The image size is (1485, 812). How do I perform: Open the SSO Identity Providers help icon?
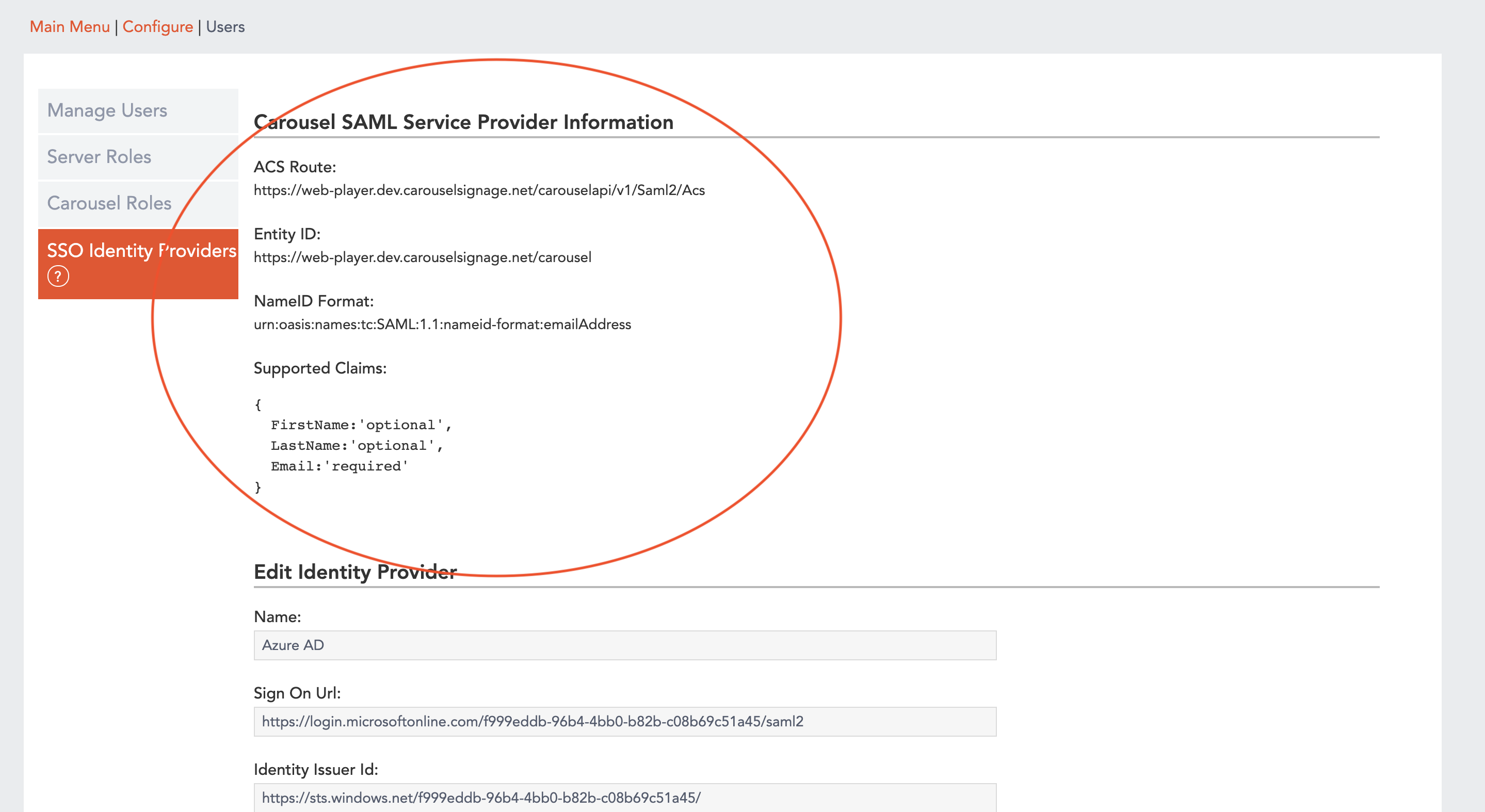(x=59, y=277)
